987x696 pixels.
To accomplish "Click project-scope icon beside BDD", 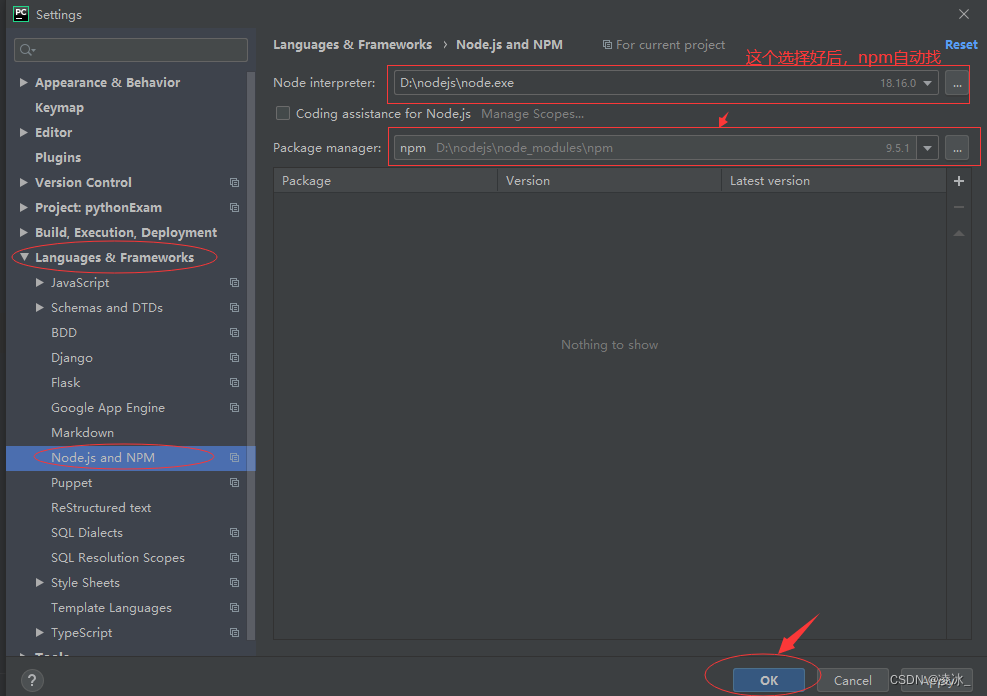I will coord(234,332).
